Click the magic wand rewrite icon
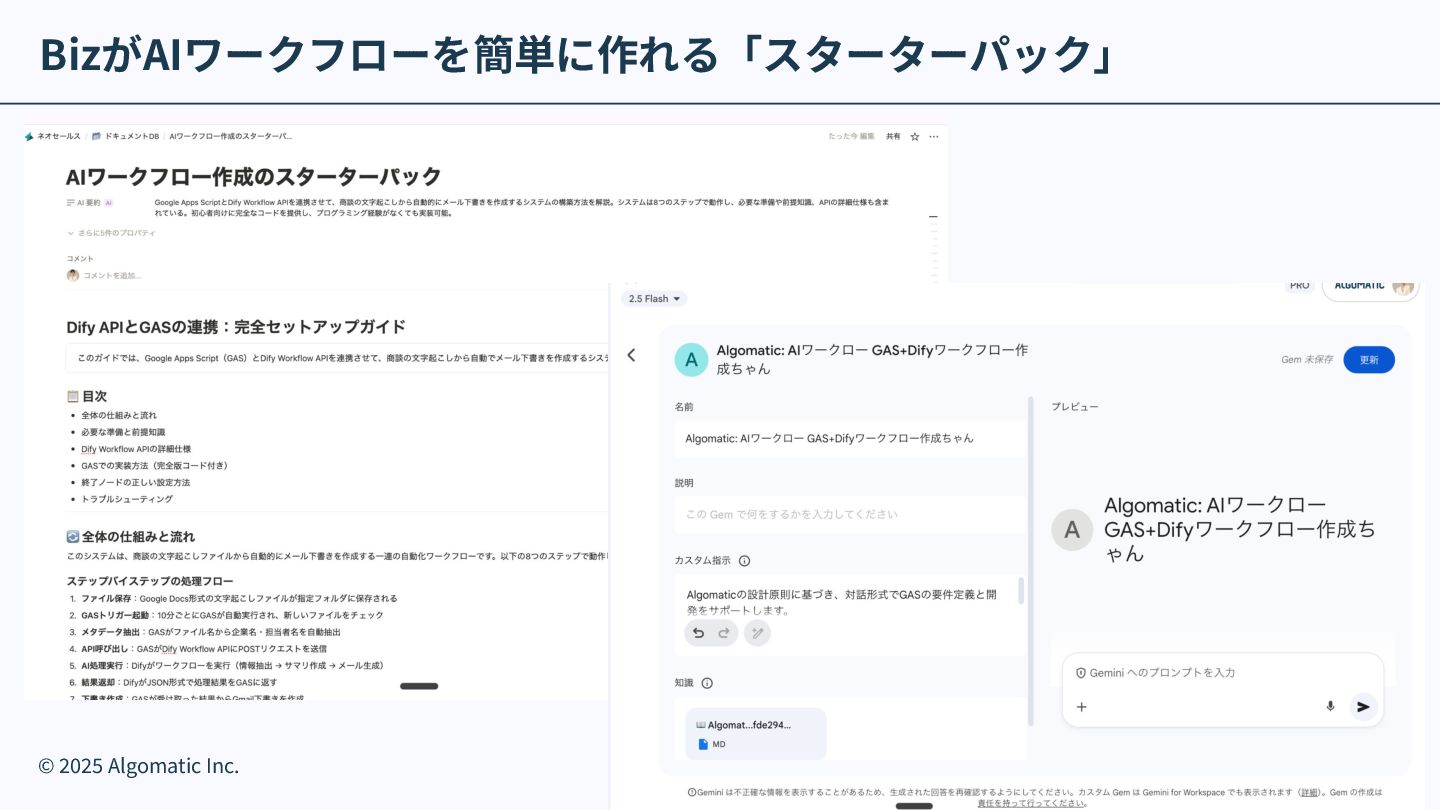 tap(758, 633)
